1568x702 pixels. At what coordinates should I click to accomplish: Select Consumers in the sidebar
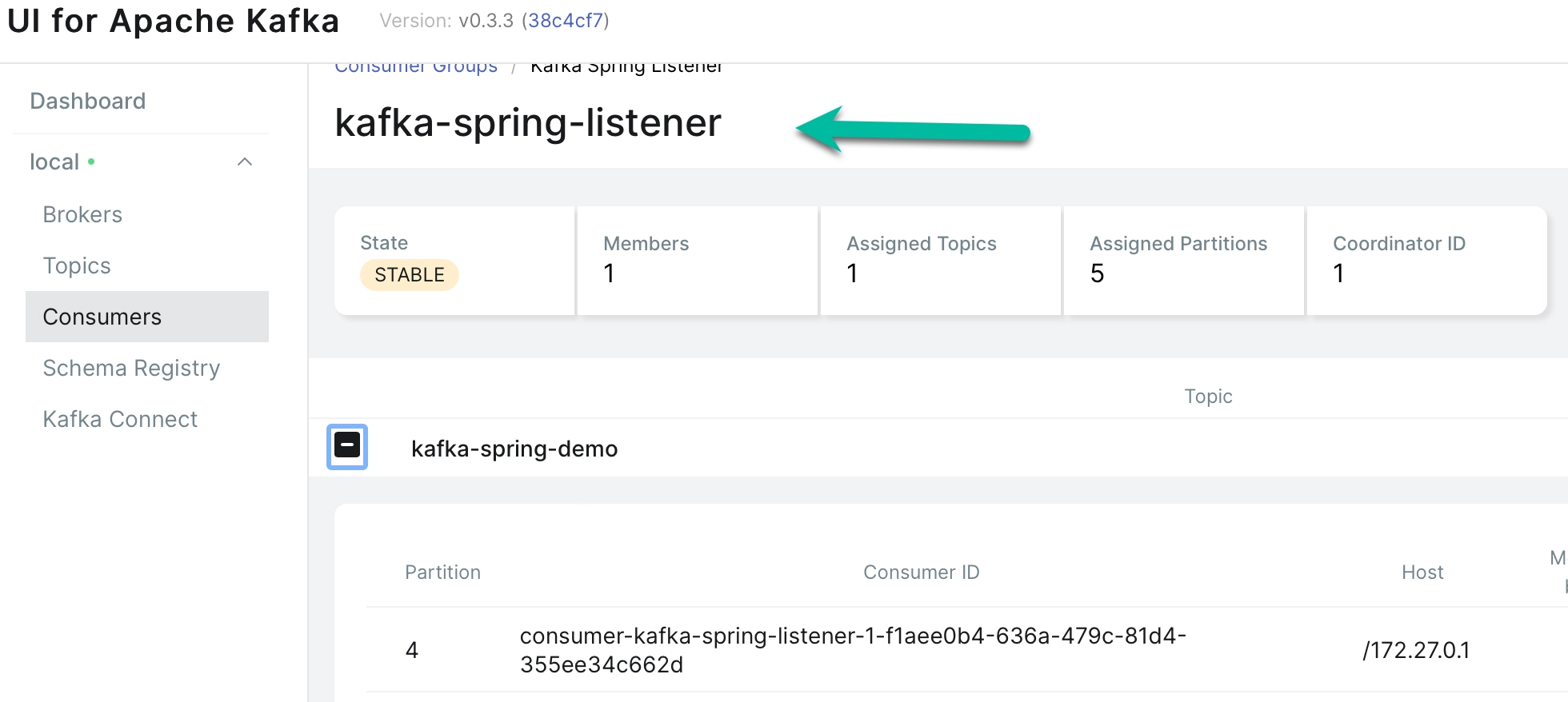coord(147,317)
